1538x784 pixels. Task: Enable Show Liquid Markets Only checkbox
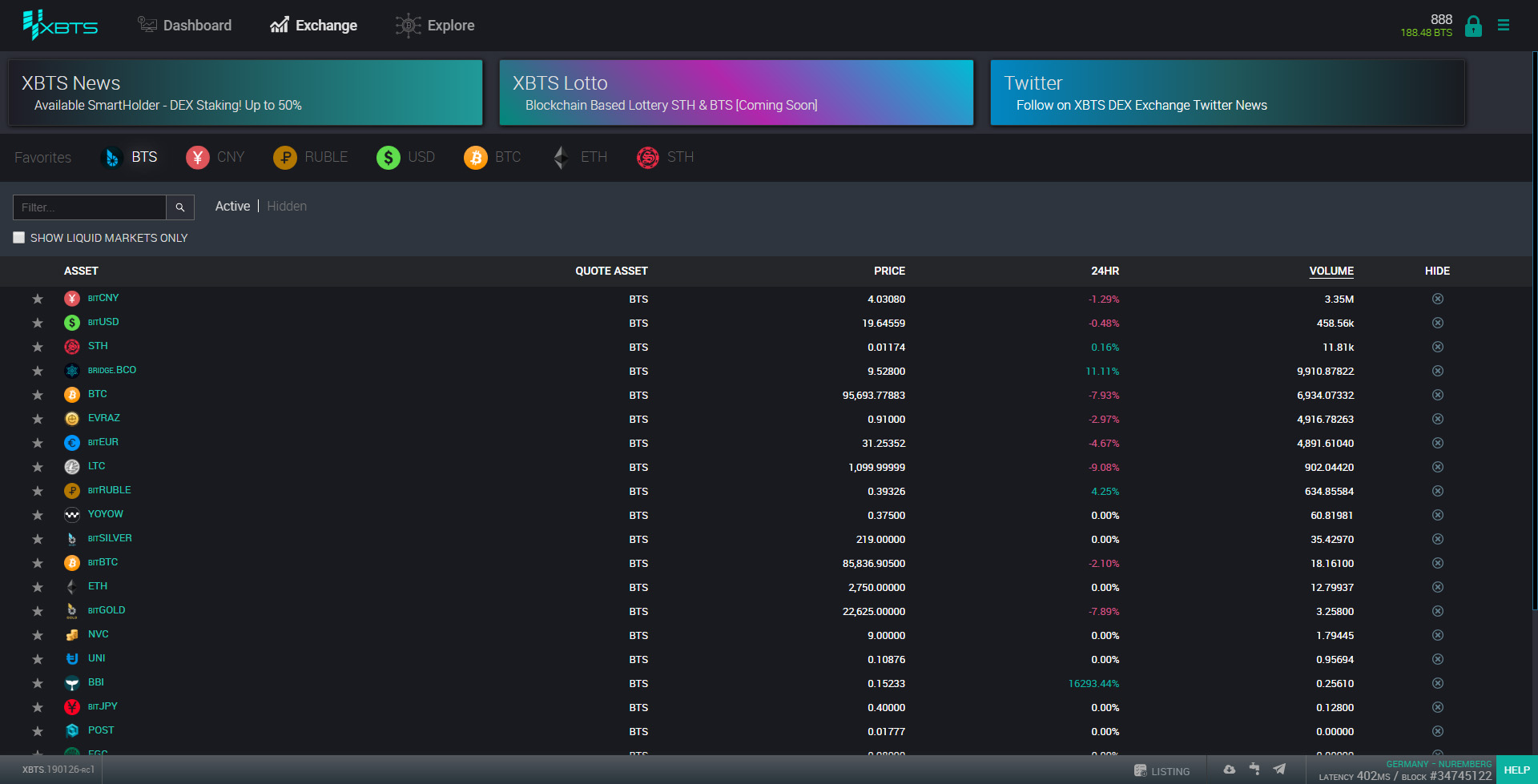click(x=19, y=238)
